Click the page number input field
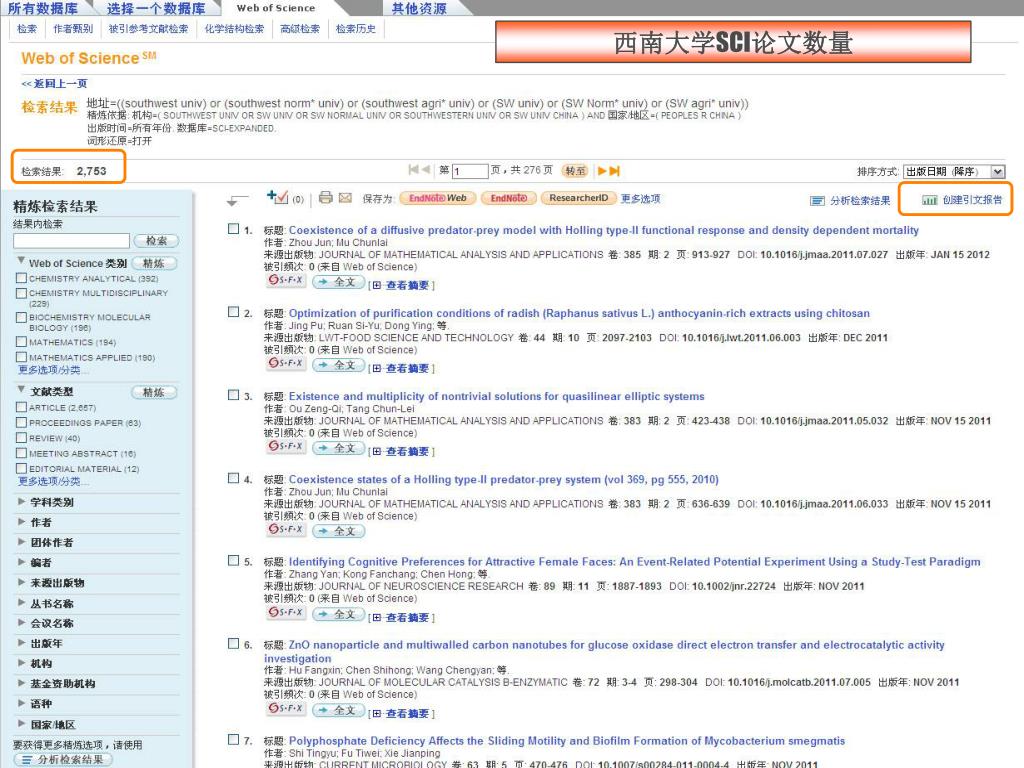Screen dimensions: 1024x768 tap(470, 171)
